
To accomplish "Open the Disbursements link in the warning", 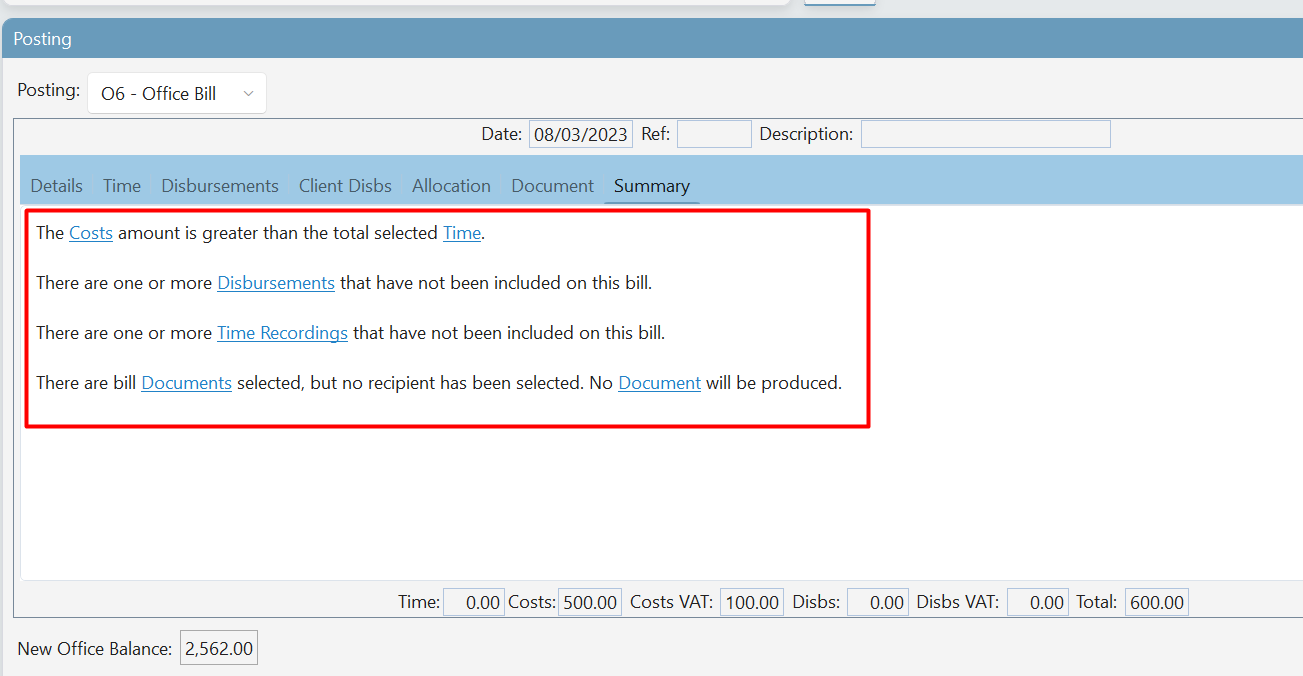I will [276, 283].
